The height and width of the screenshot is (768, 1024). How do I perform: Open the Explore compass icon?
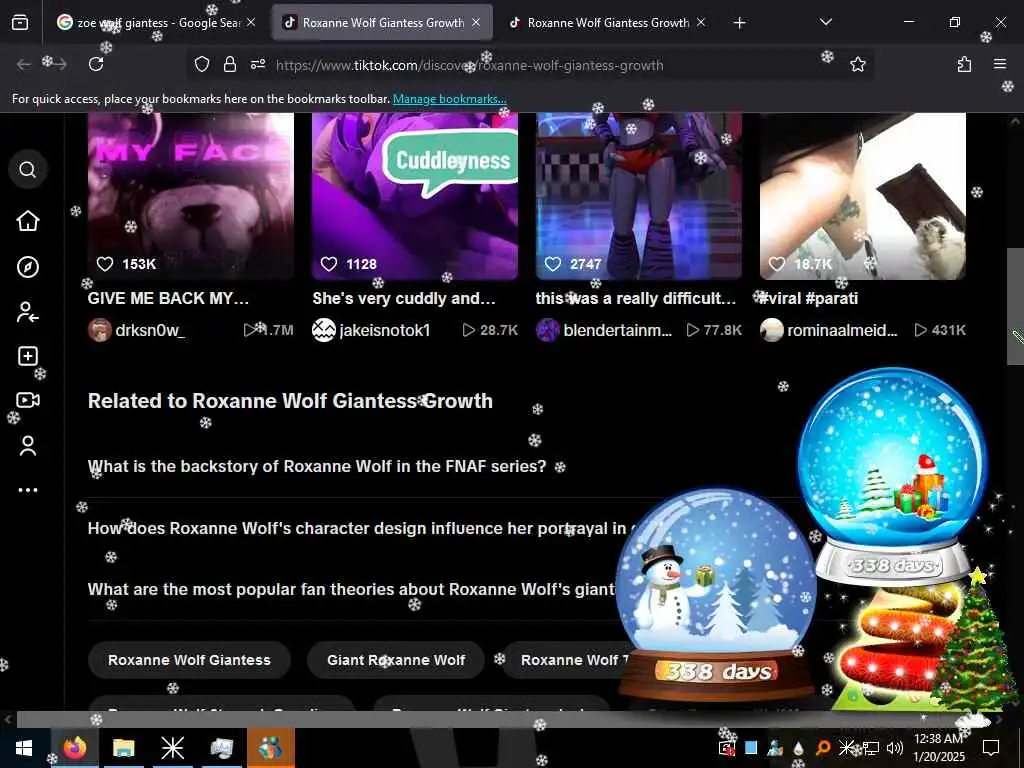tap(27, 266)
